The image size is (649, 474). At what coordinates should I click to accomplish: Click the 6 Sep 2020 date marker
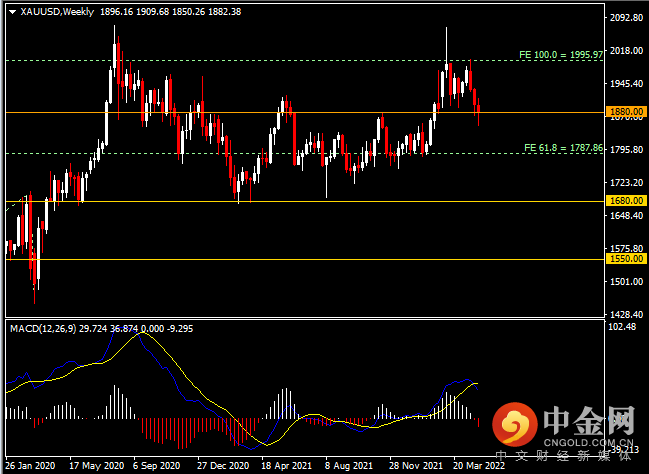tap(156, 466)
